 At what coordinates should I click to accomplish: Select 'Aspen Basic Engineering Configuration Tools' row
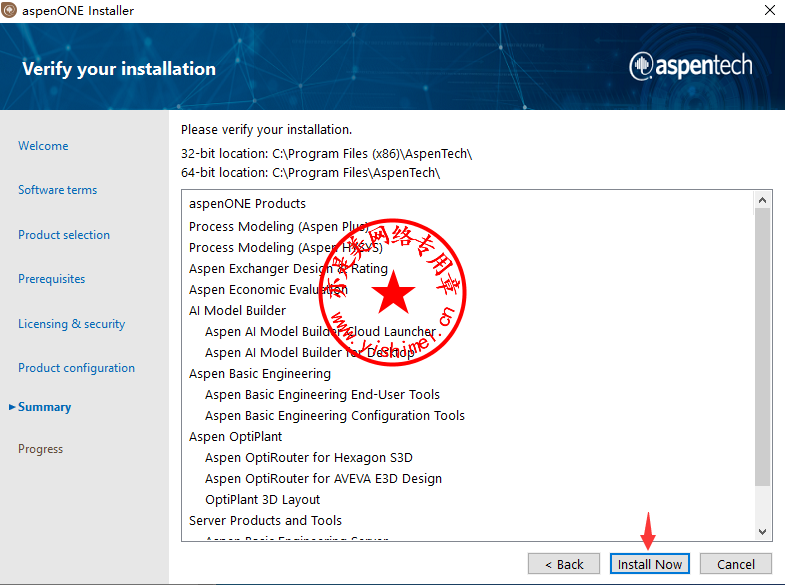tap(335, 416)
